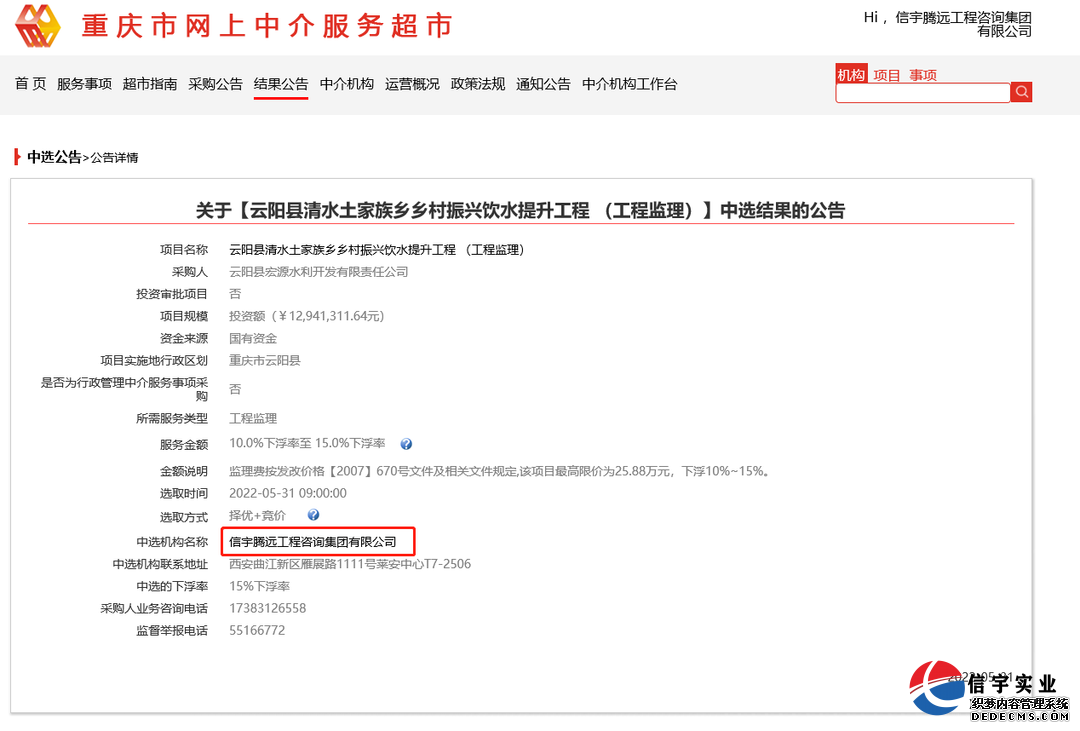Open 超市指南 from the navigation

point(150,85)
